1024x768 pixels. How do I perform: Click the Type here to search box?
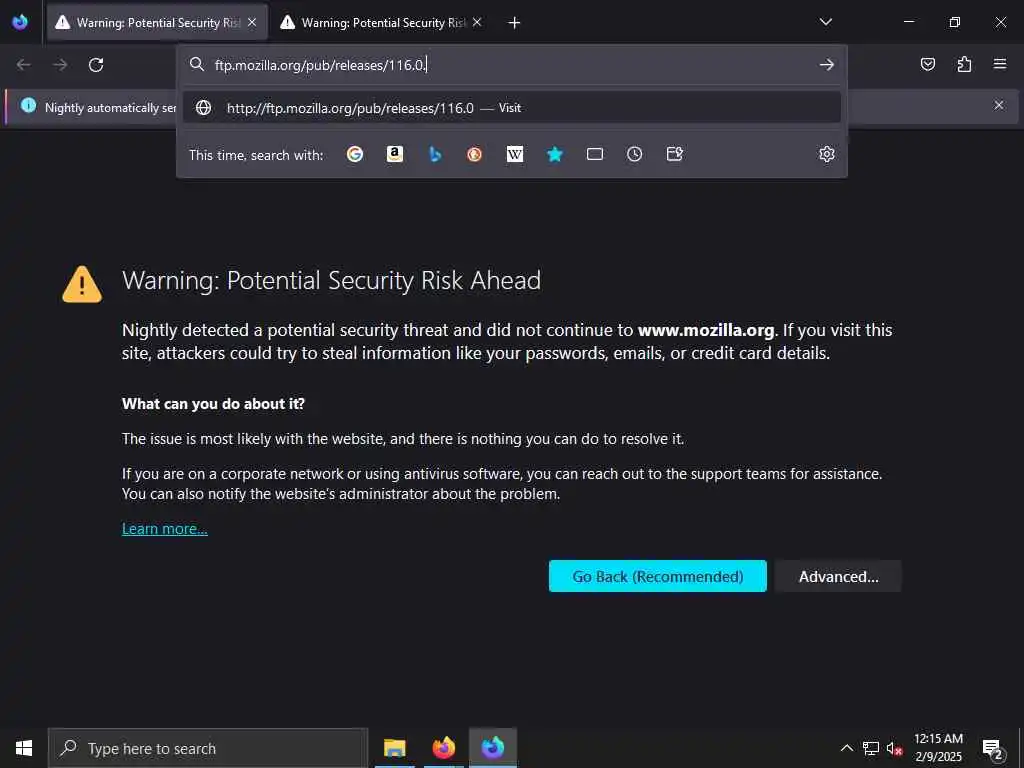[208, 748]
